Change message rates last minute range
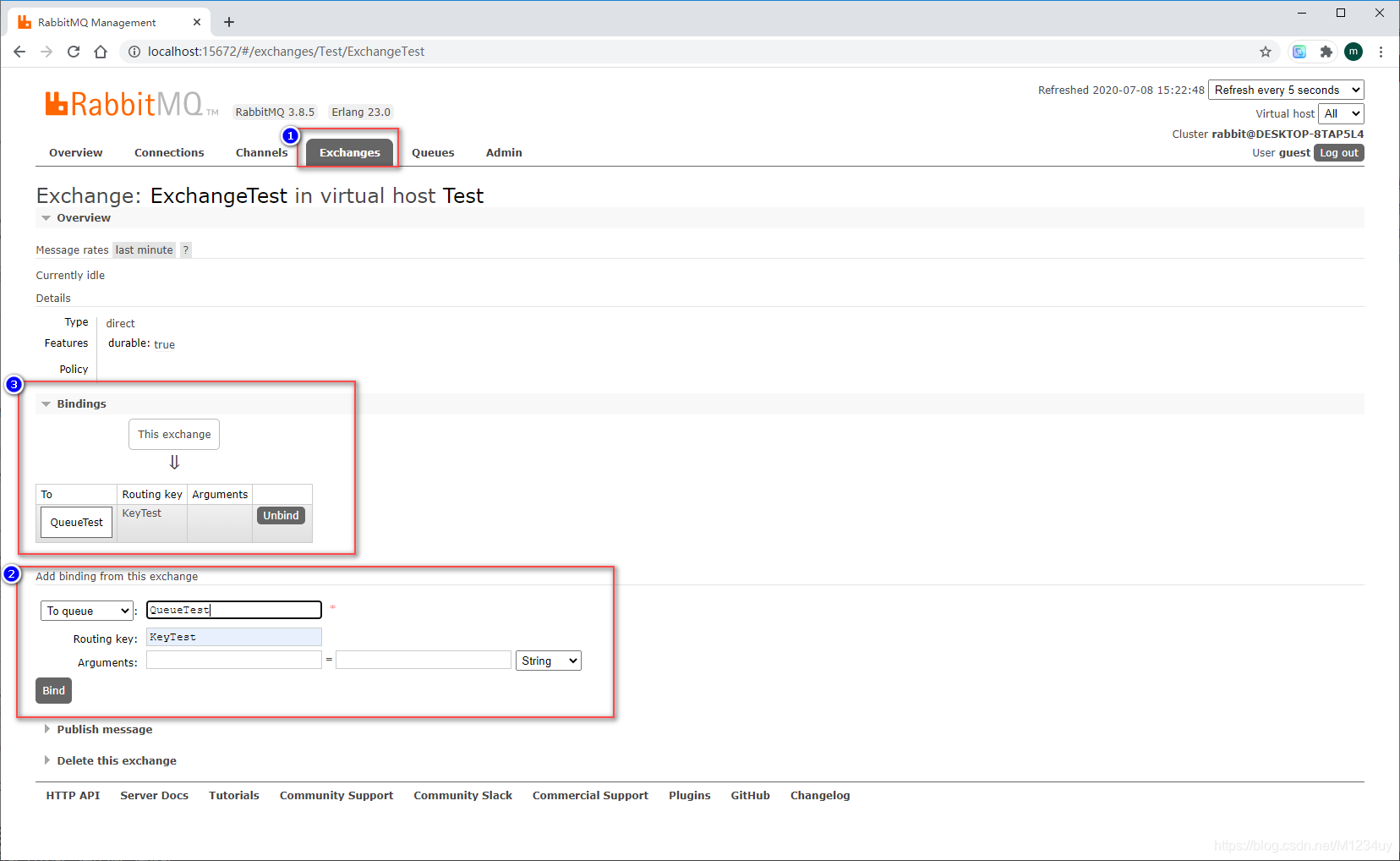The image size is (1400, 861). (x=144, y=250)
